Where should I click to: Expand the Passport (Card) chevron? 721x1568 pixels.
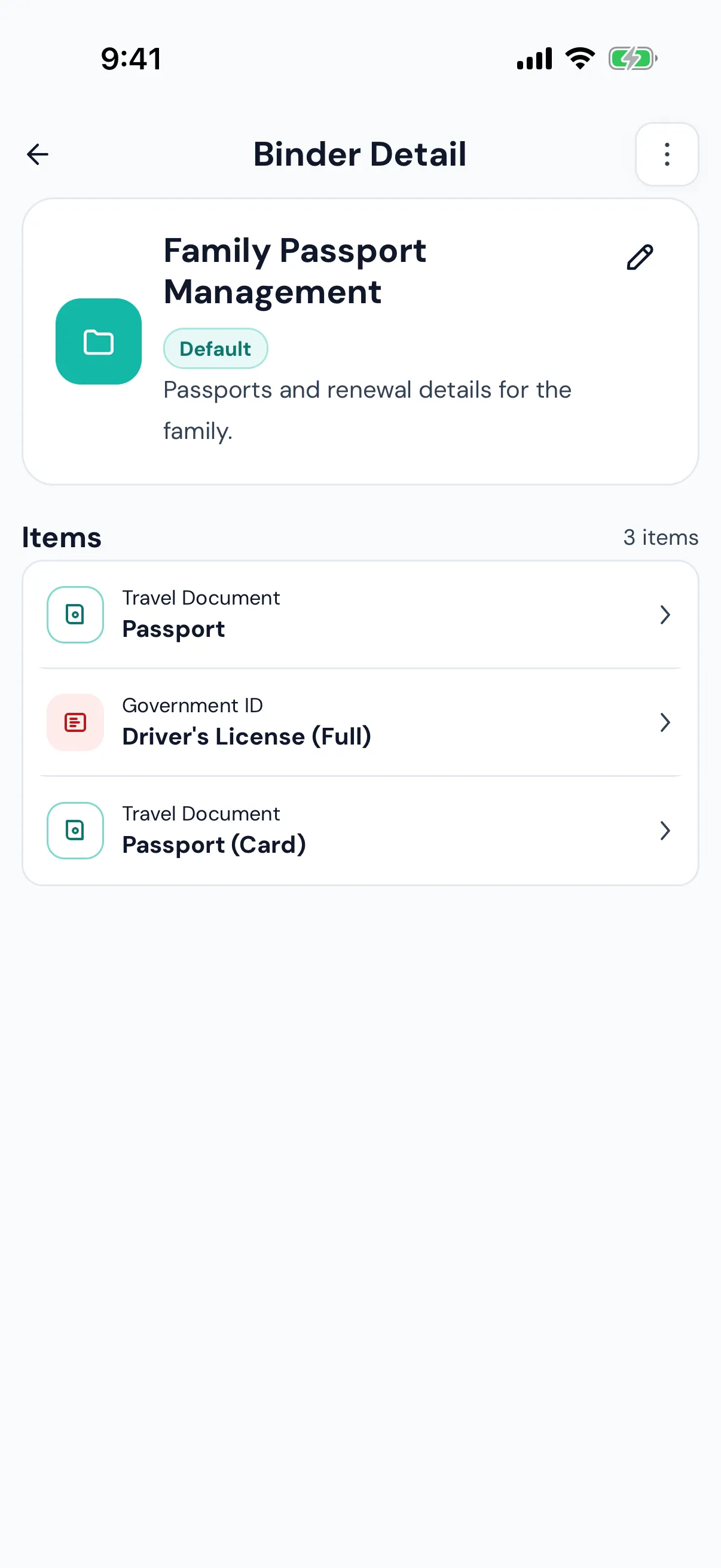(665, 830)
